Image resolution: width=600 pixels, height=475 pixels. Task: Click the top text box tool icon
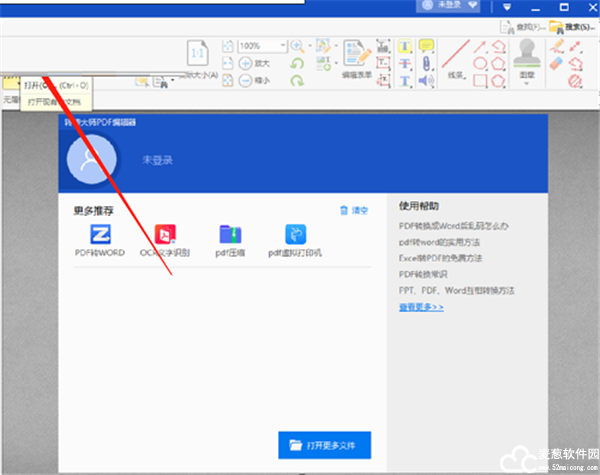[x=383, y=46]
